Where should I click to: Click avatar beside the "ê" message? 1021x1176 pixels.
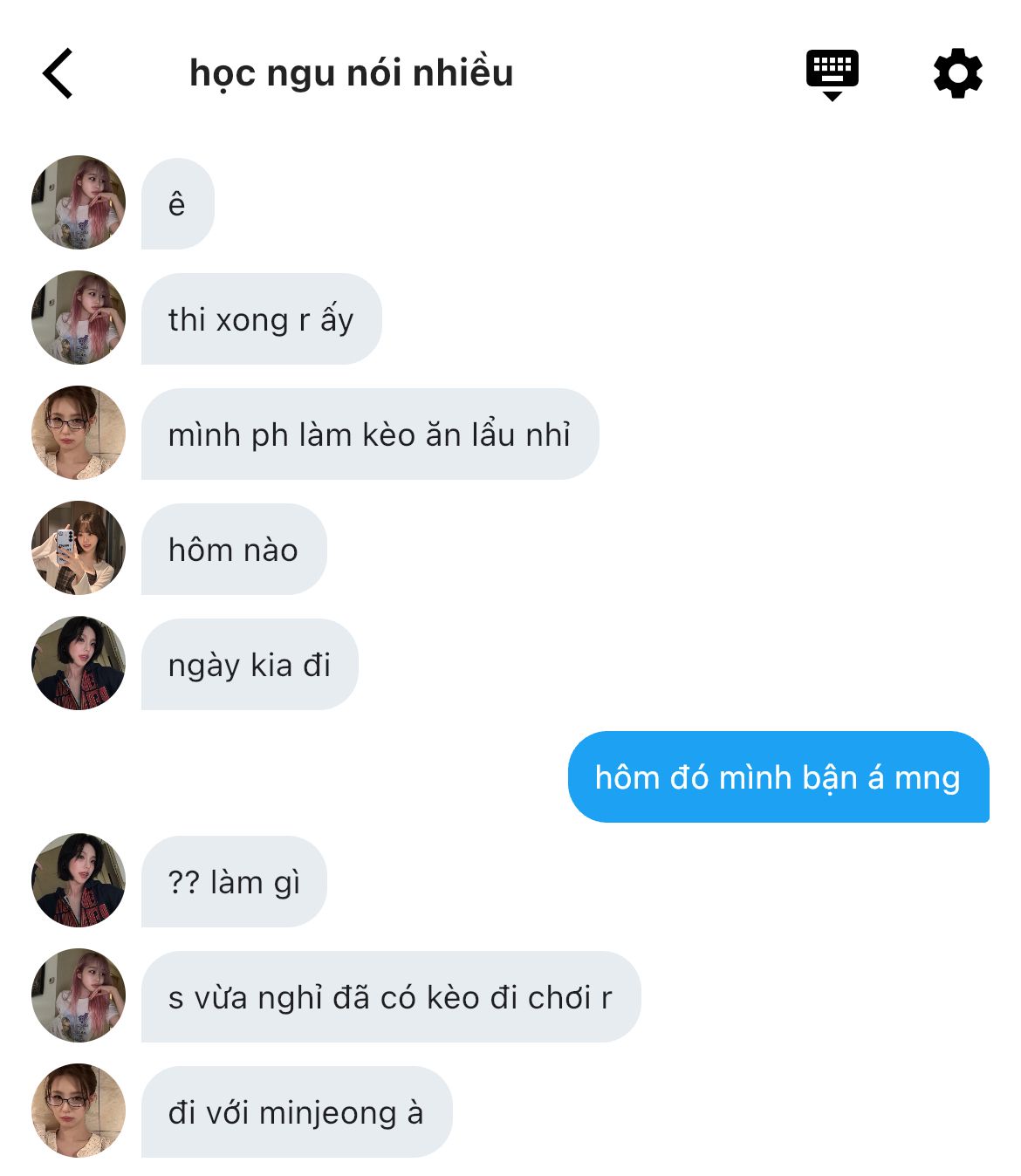coord(79,202)
